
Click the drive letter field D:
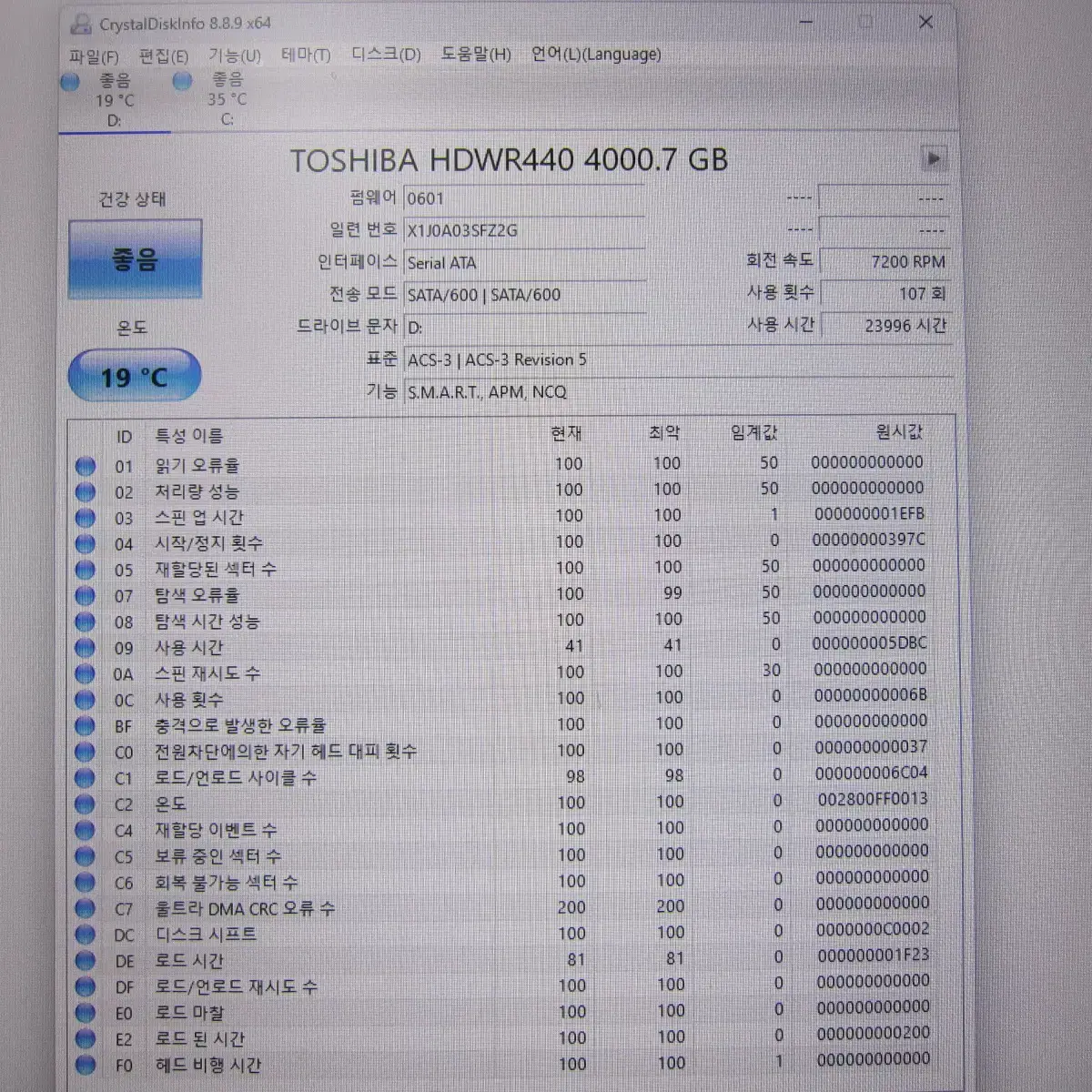[x=524, y=328]
